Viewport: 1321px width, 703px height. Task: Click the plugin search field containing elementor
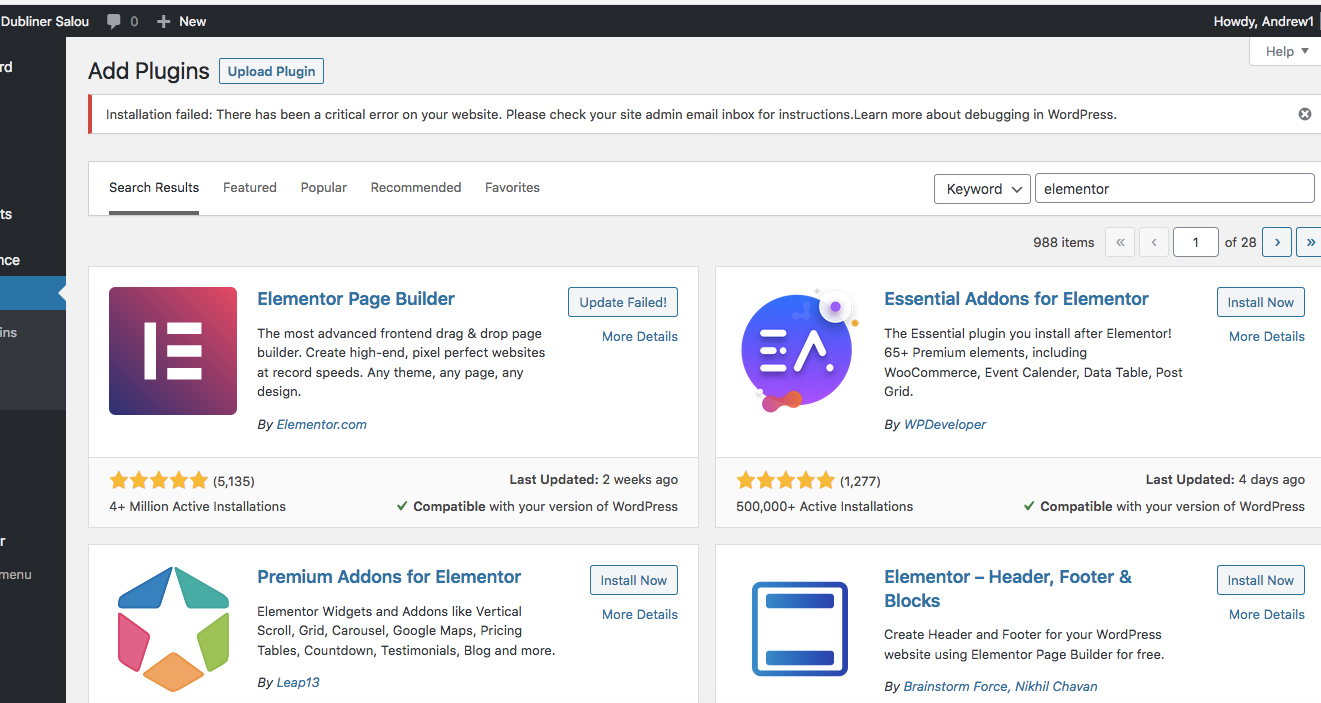click(1174, 189)
